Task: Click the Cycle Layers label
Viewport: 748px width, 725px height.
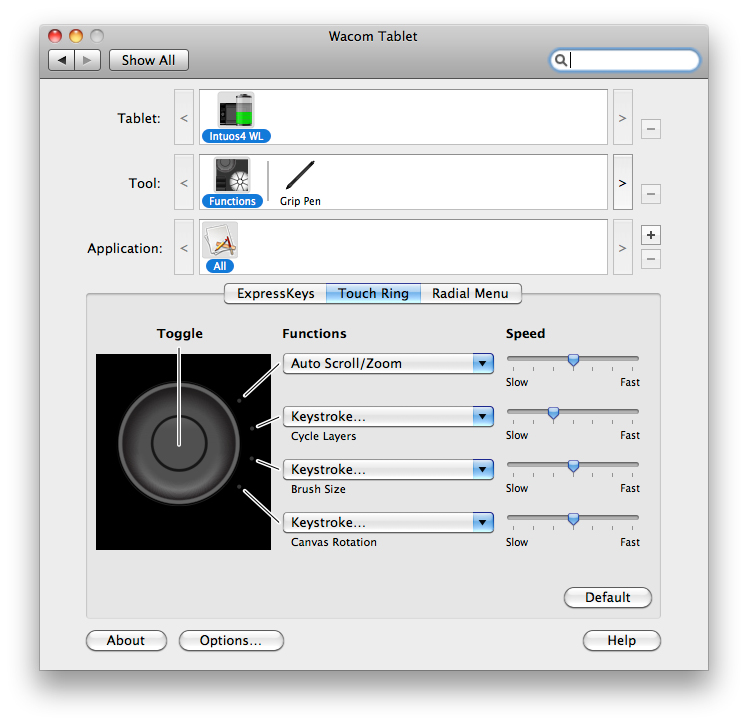Action: point(323,436)
